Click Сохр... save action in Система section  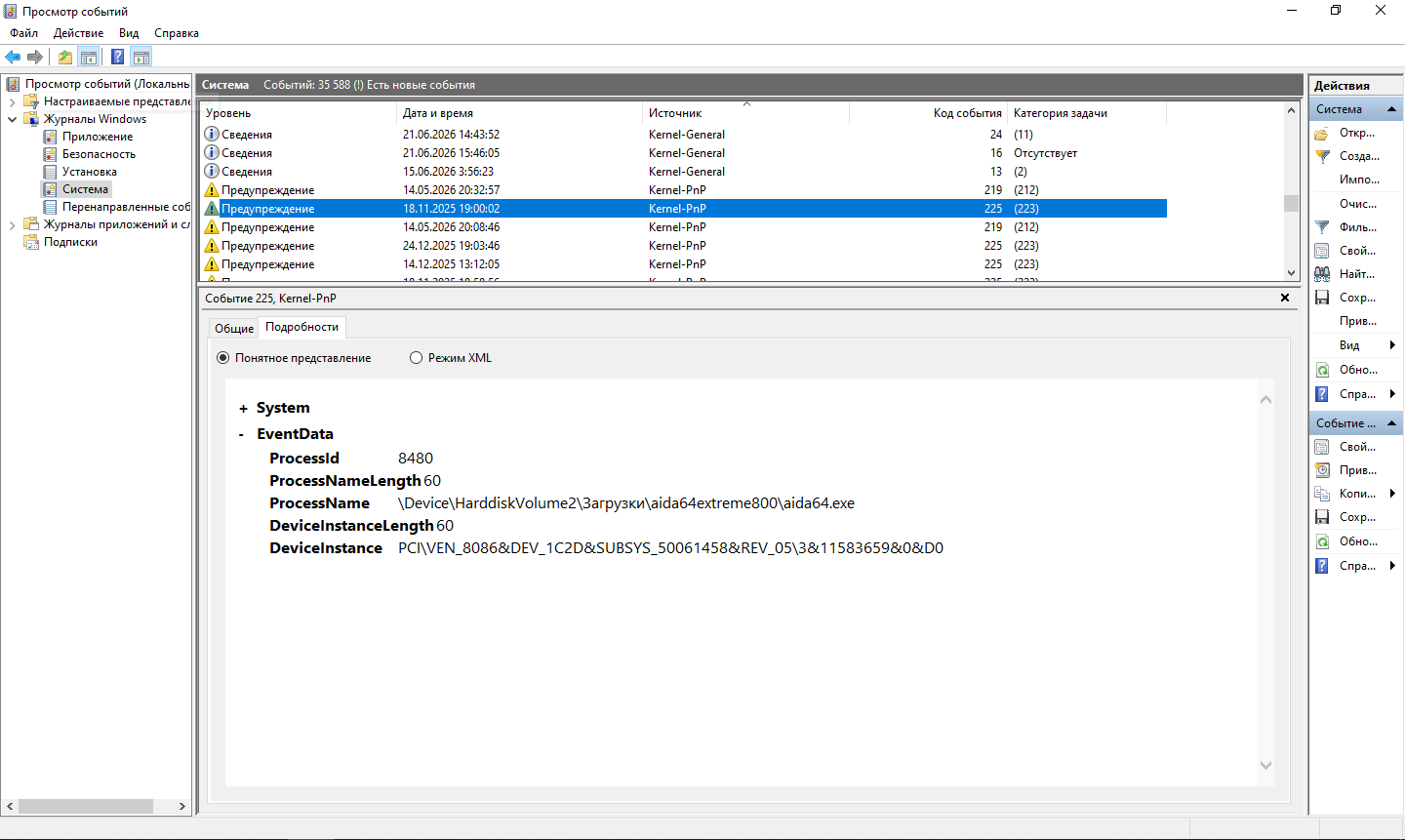tap(1356, 298)
